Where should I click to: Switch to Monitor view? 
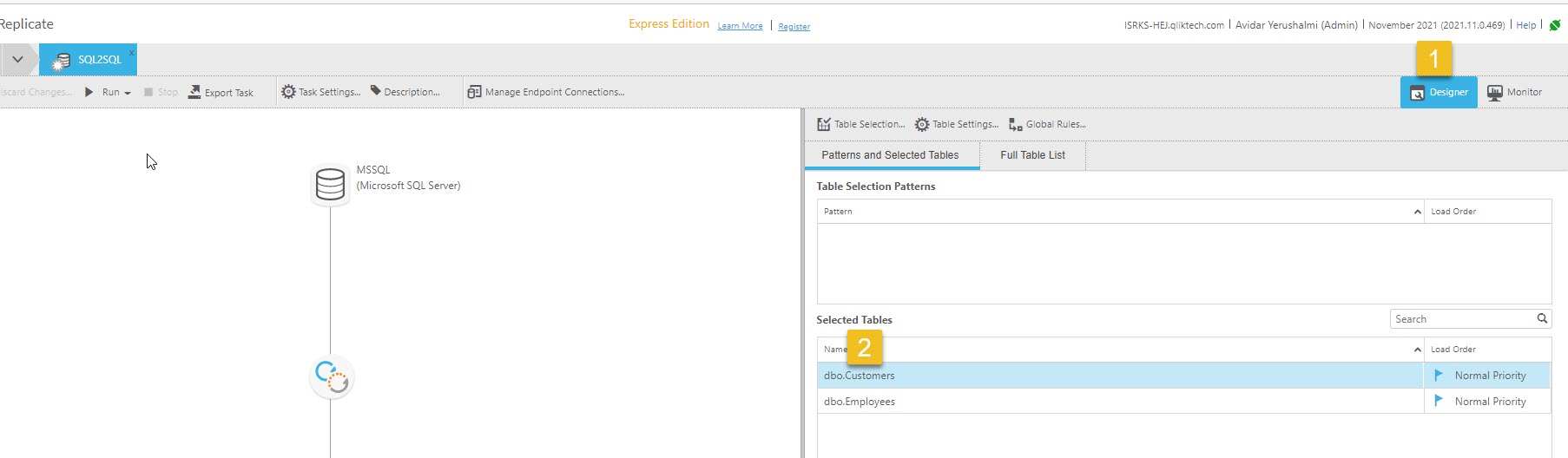pyautogui.click(x=1514, y=92)
